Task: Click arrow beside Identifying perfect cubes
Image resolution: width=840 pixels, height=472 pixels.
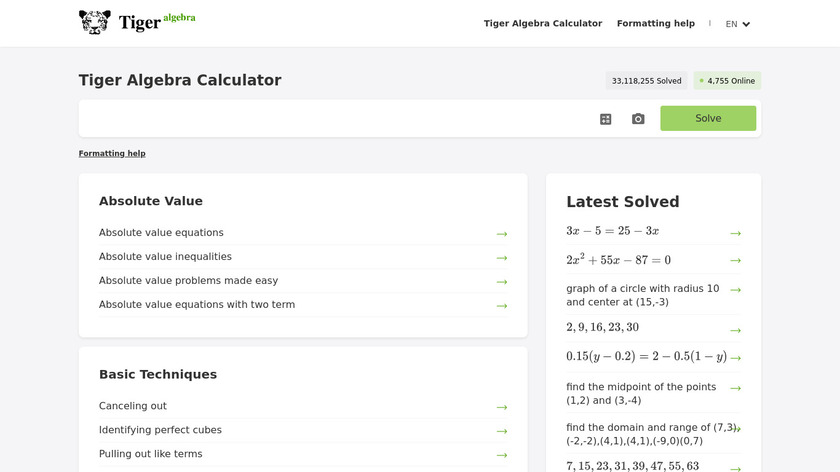Action: click(x=502, y=431)
